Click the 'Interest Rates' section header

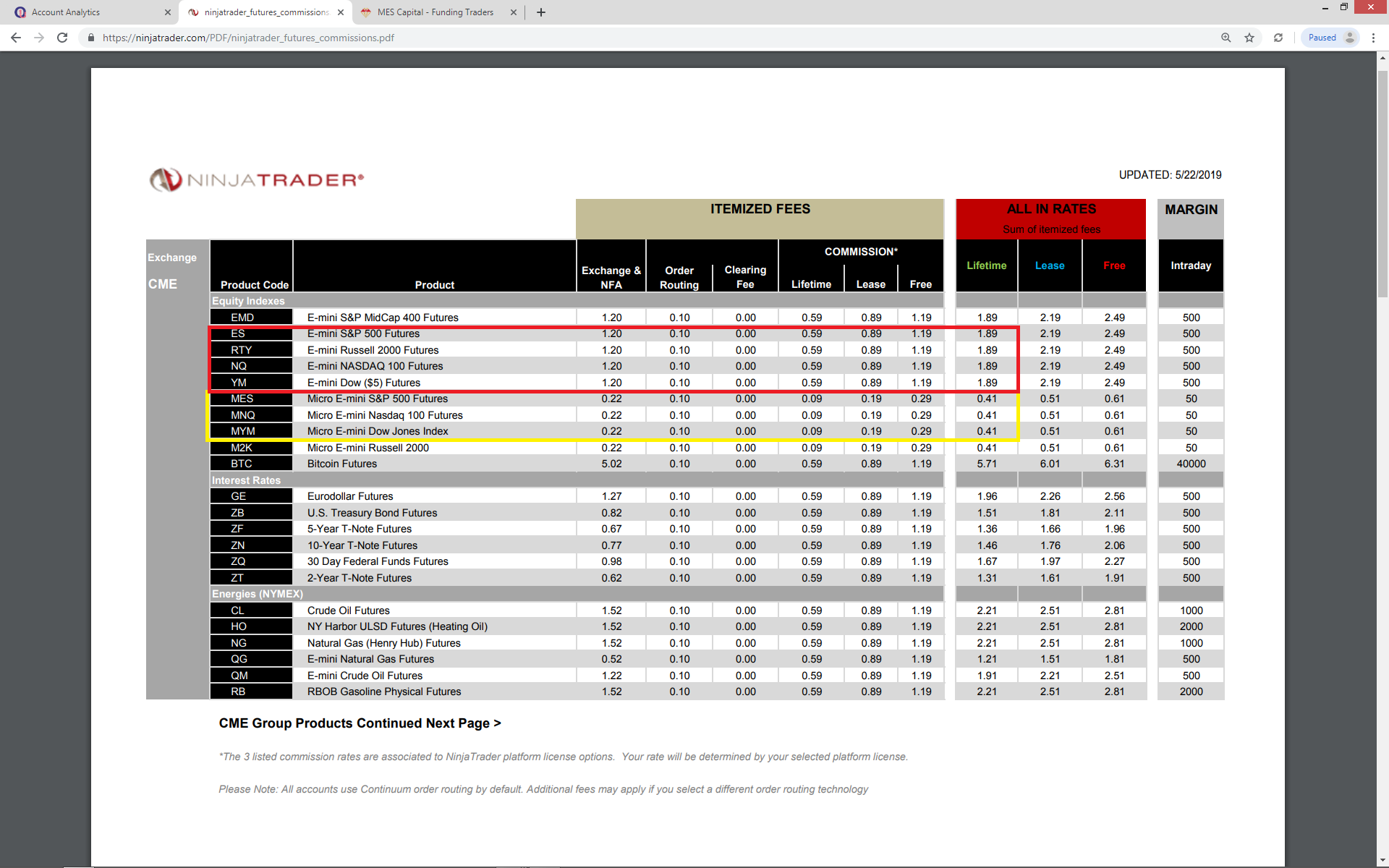coord(246,480)
